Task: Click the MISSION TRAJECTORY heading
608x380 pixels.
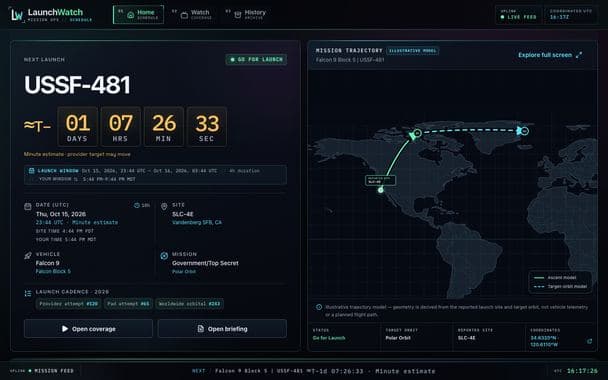Action: 349,50
